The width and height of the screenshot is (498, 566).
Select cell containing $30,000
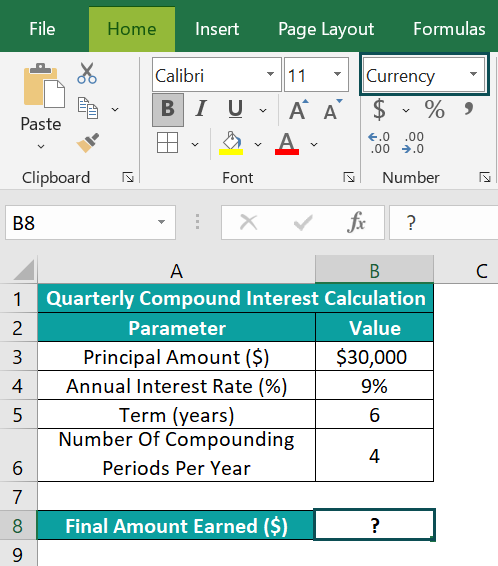coord(375,356)
